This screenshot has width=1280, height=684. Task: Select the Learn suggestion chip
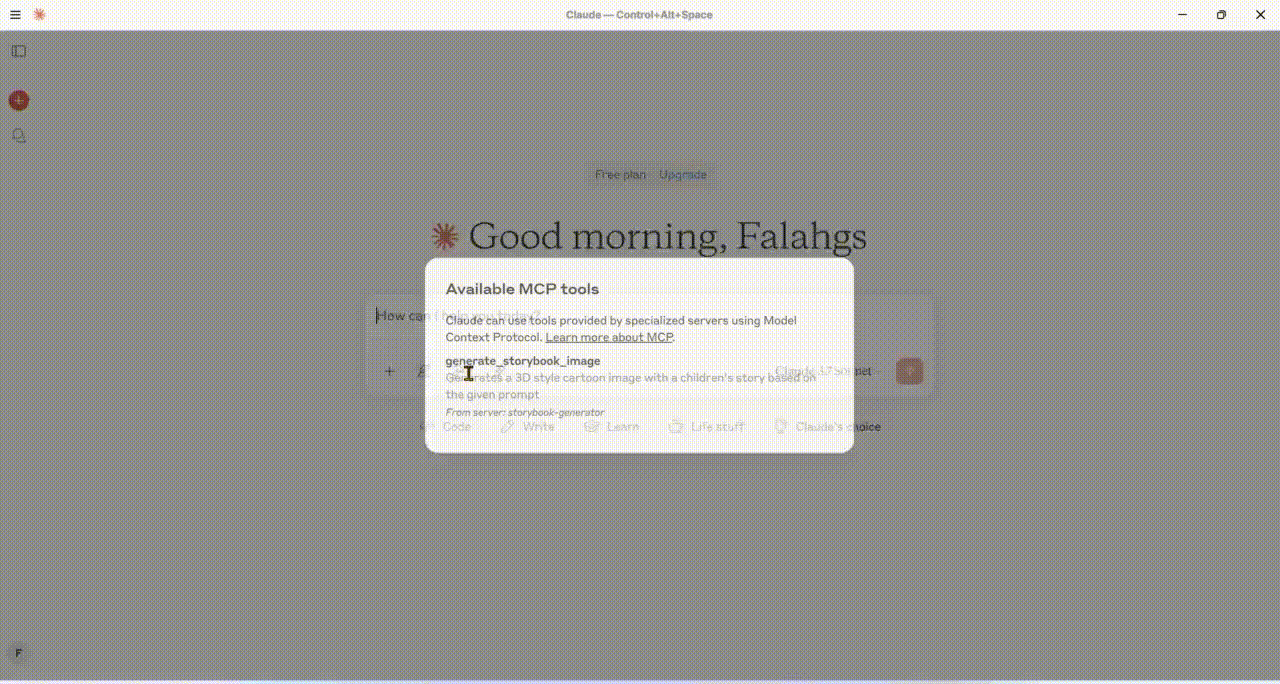pos(612,426)
